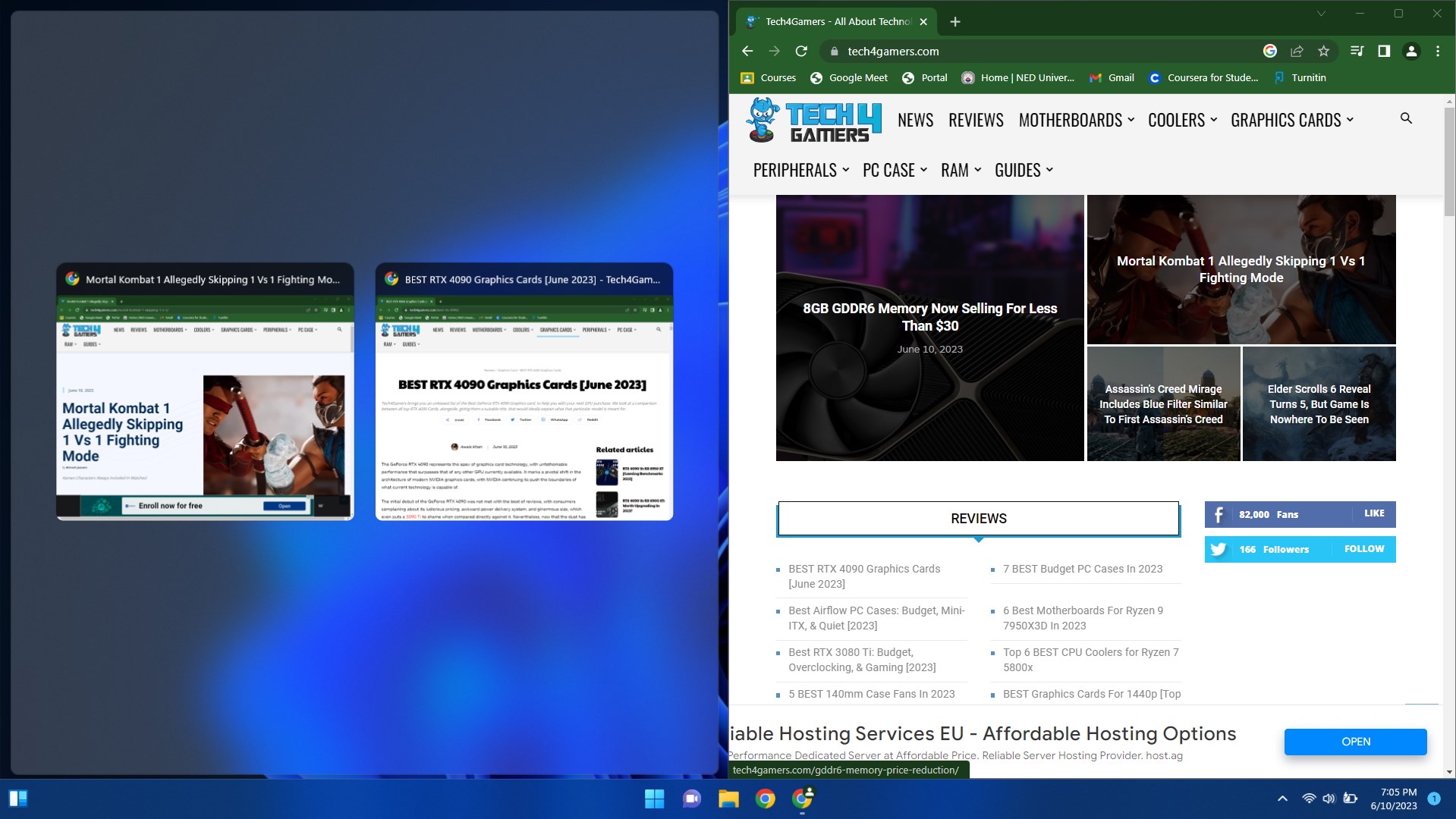Open the BEST RTX 4090 Graphics Cards review link
This screenshot has width=1456, height=819.
coord(863,576)
